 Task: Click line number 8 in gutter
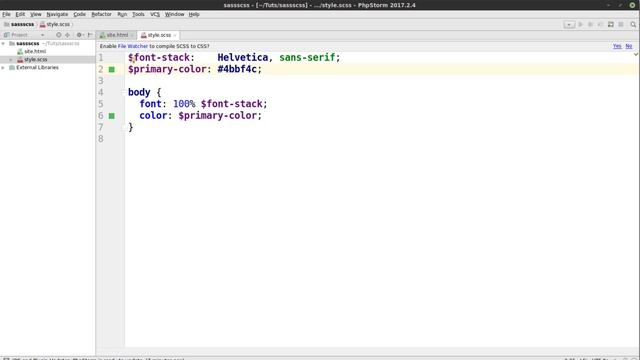pos(101,139)
